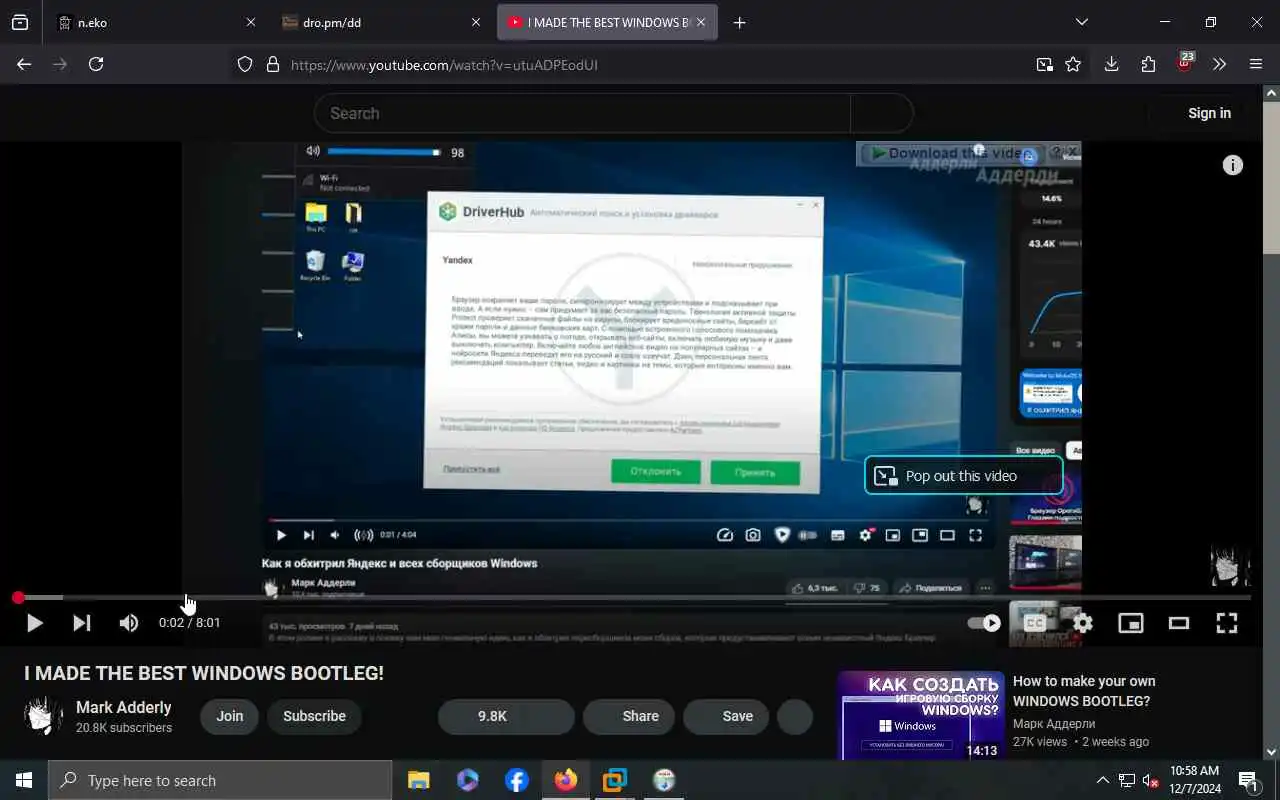
Task: Open the extension badge showing 23
Action: pos(1185,62)
